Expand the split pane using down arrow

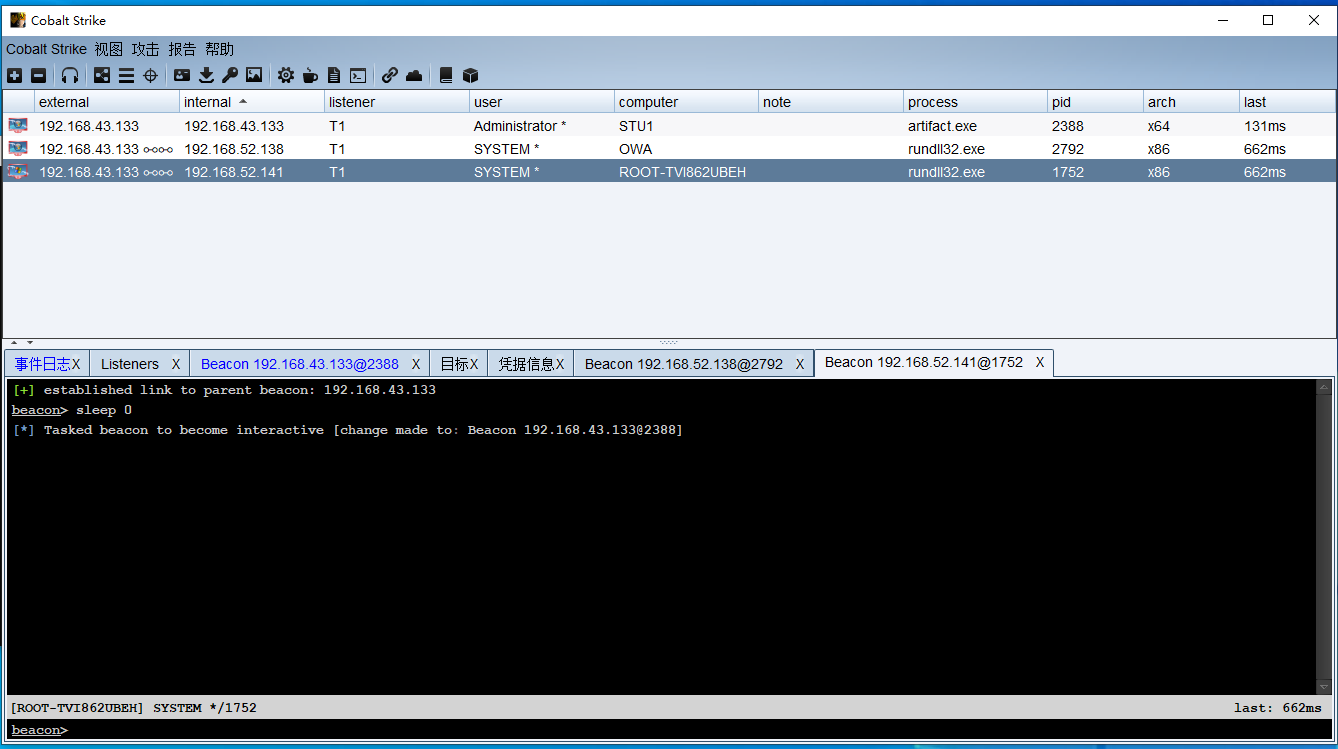pyautogui.click(x=29, y=342)
